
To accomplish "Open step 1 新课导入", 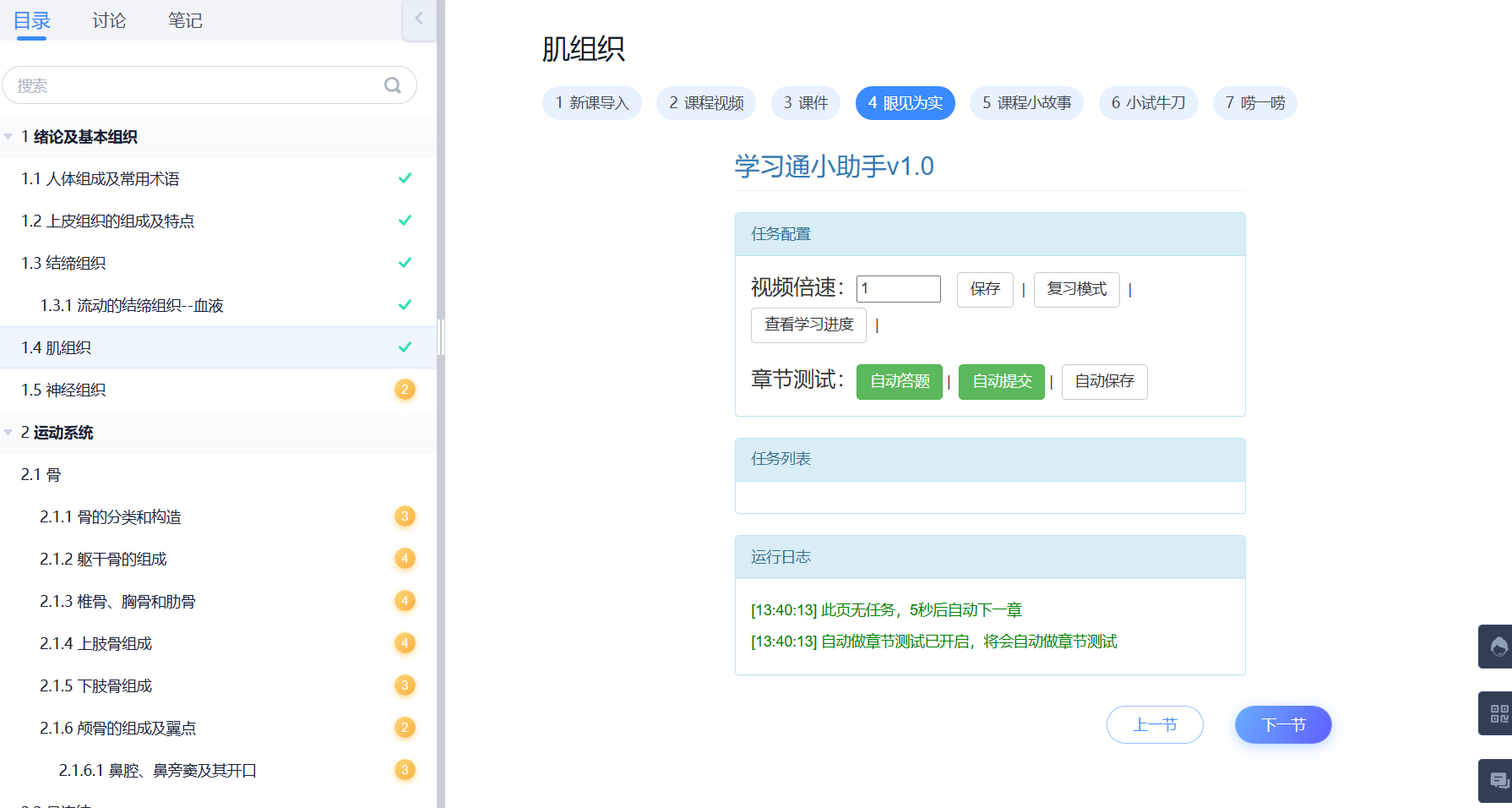I will coord(592,103).
